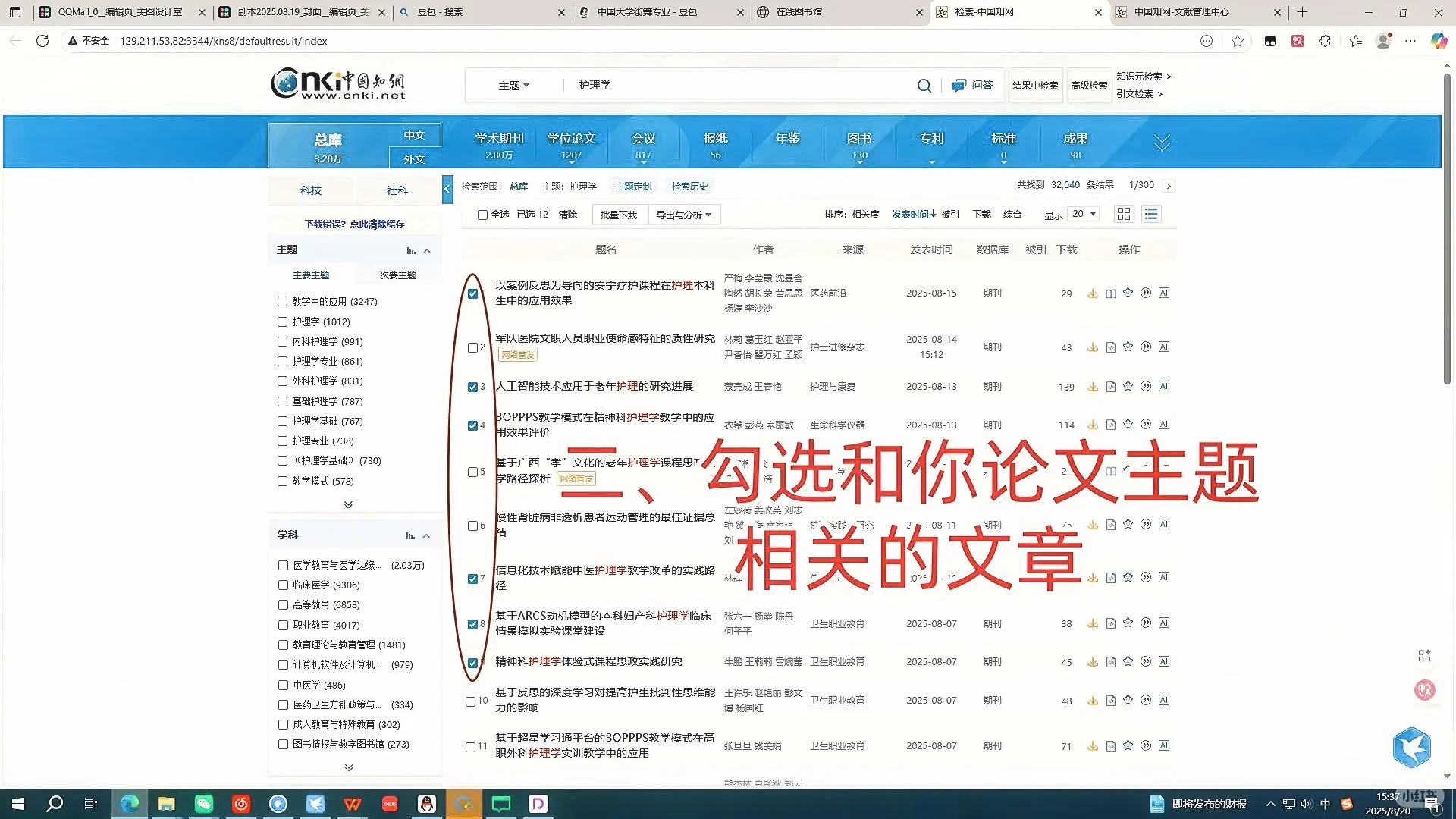Select the 全选 select-all checkbox
This screenshot has height=819, width=1456.
coord(483,215)
